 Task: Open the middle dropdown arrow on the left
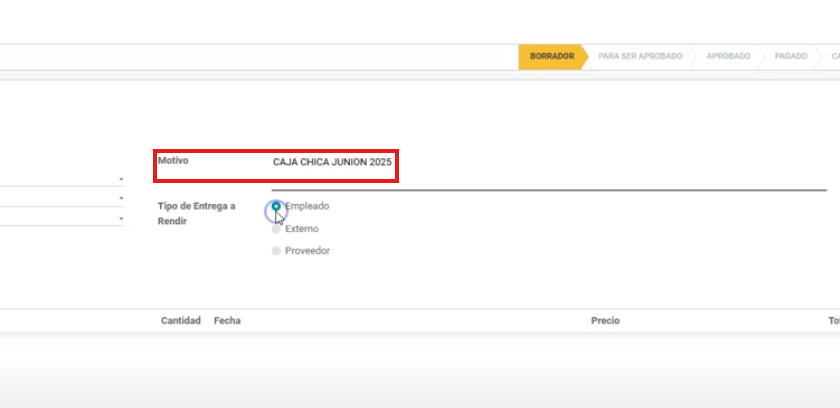[x=120, y=198]
